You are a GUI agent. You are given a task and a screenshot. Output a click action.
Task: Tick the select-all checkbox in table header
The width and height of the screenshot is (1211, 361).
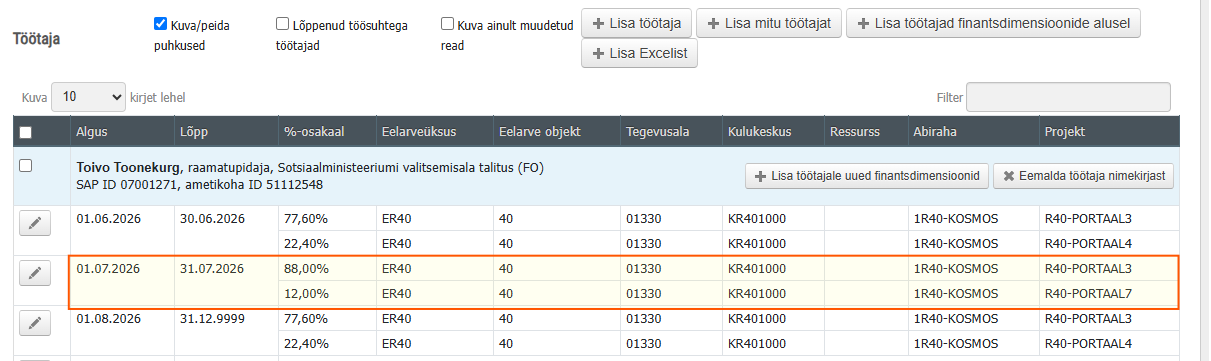(26, 132)
